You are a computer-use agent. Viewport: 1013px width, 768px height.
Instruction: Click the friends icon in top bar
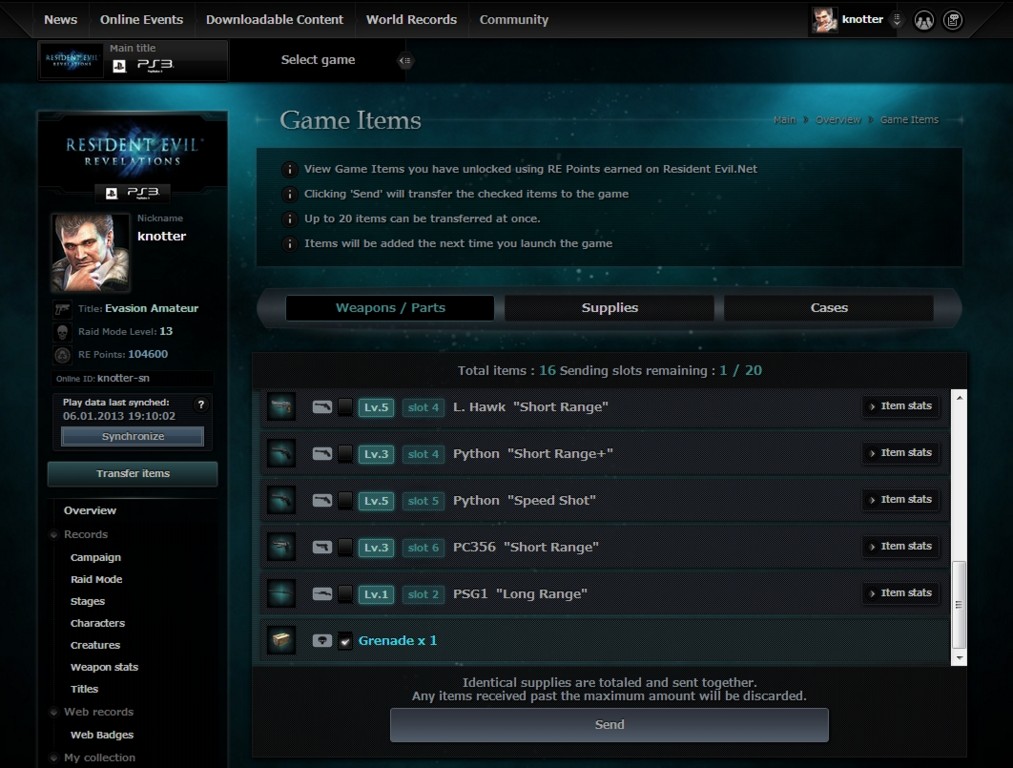tap(924, 21)
